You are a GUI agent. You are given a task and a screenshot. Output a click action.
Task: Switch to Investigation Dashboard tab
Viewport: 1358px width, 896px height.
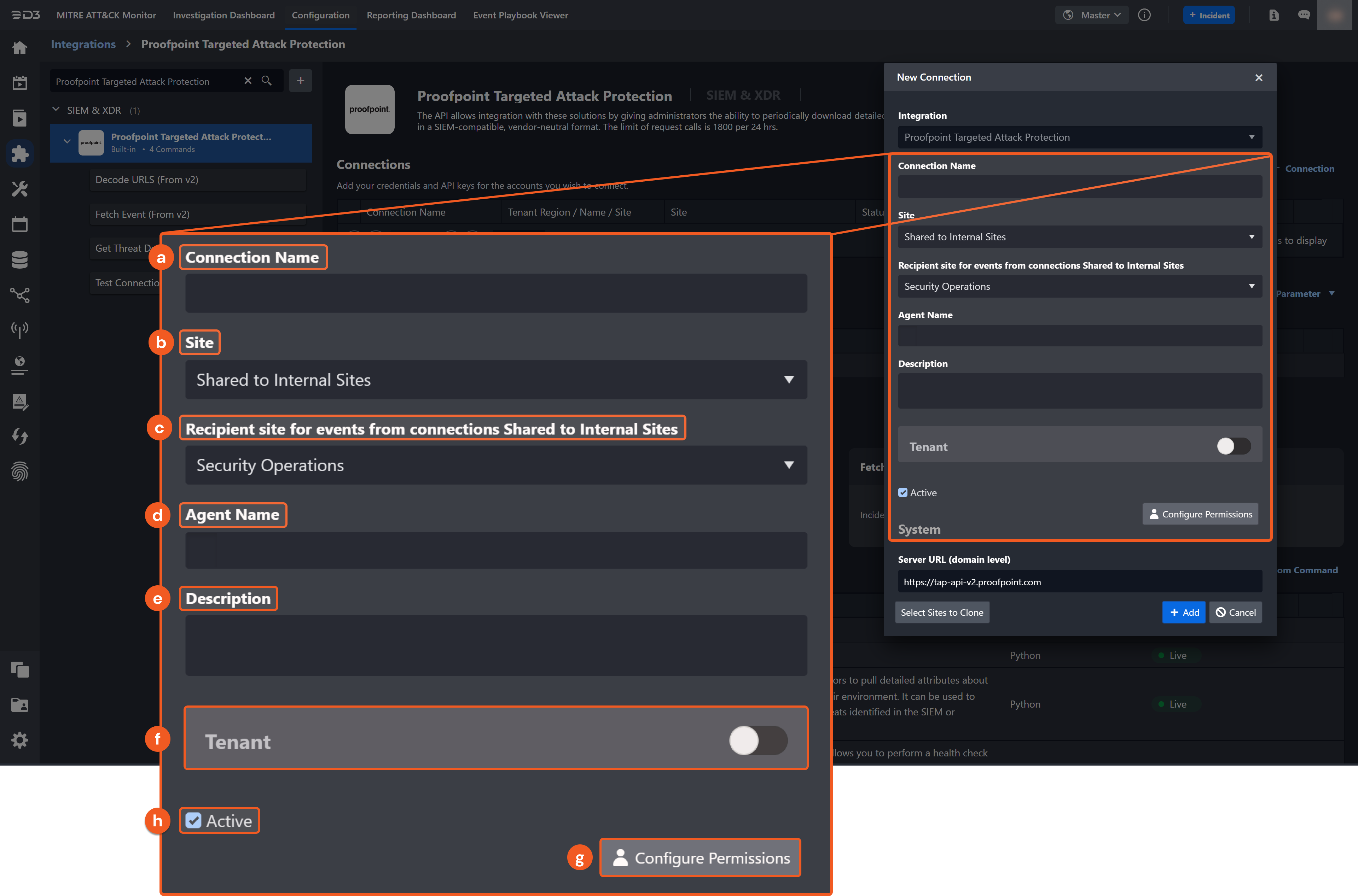pos(224,16)
